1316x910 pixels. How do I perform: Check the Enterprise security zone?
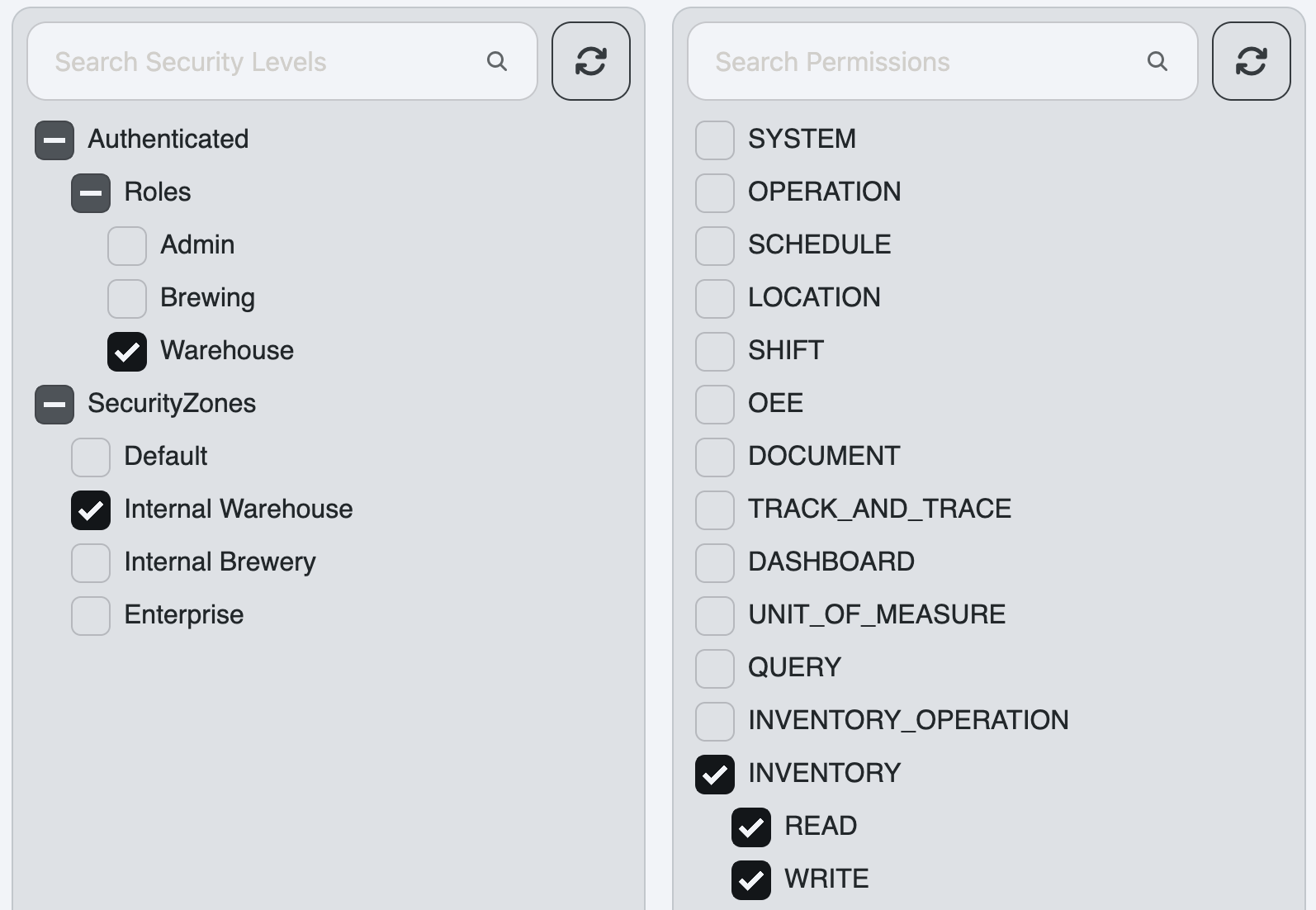pos(91,616)
